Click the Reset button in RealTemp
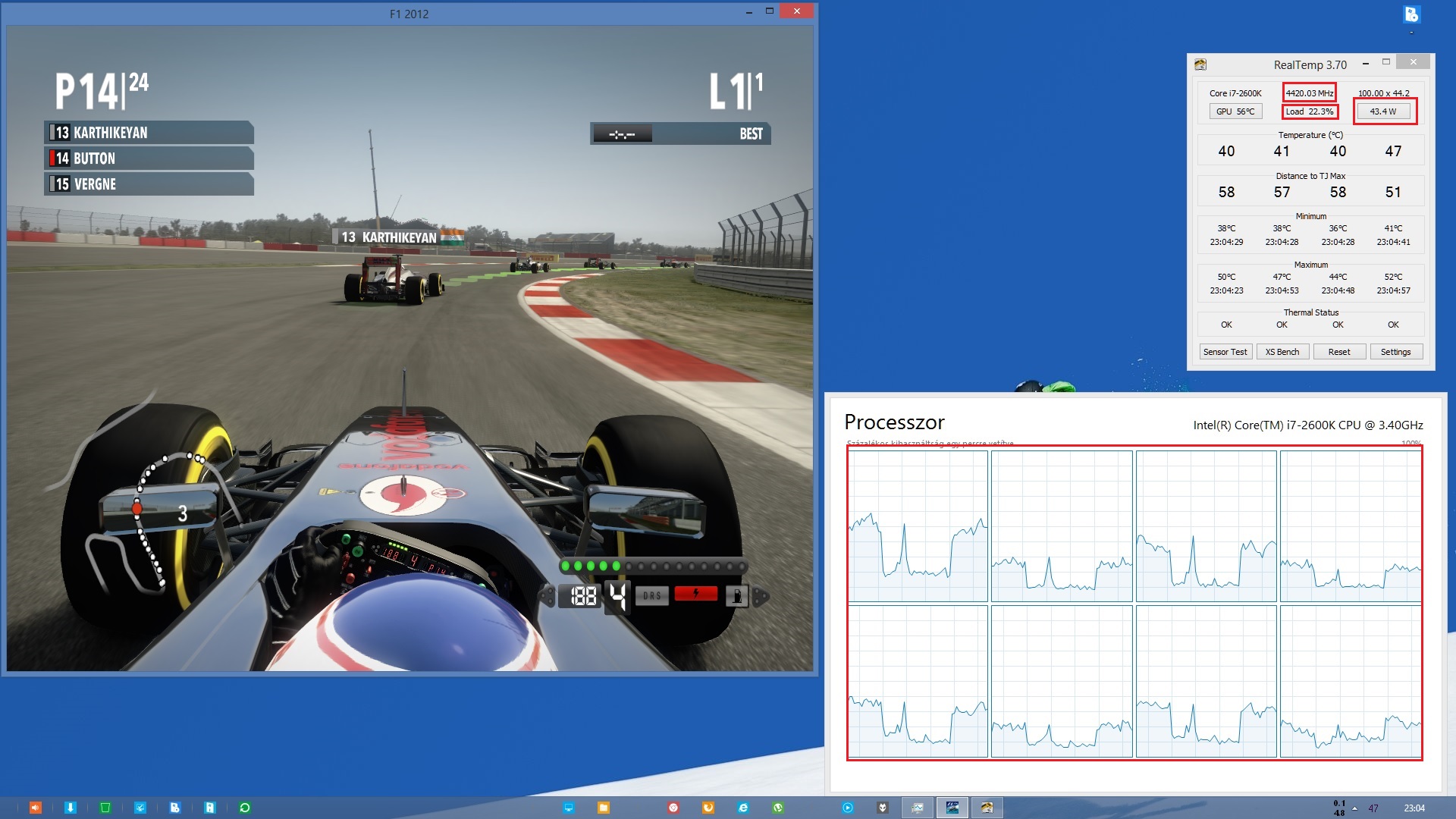 pyautogui.click(x=1339, y=352)
